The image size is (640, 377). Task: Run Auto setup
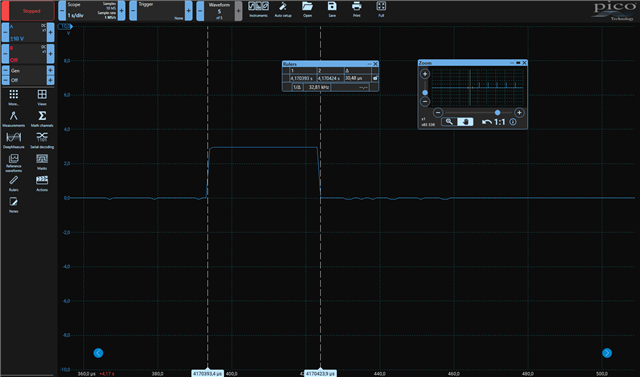click(x=282, y=9)
